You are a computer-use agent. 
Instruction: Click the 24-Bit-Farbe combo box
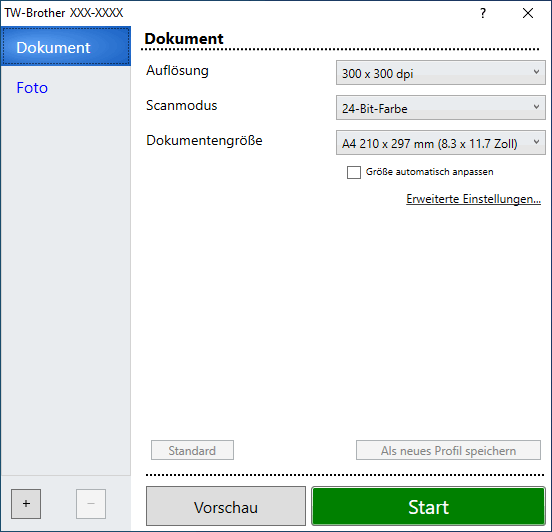[x=441, y=107]
